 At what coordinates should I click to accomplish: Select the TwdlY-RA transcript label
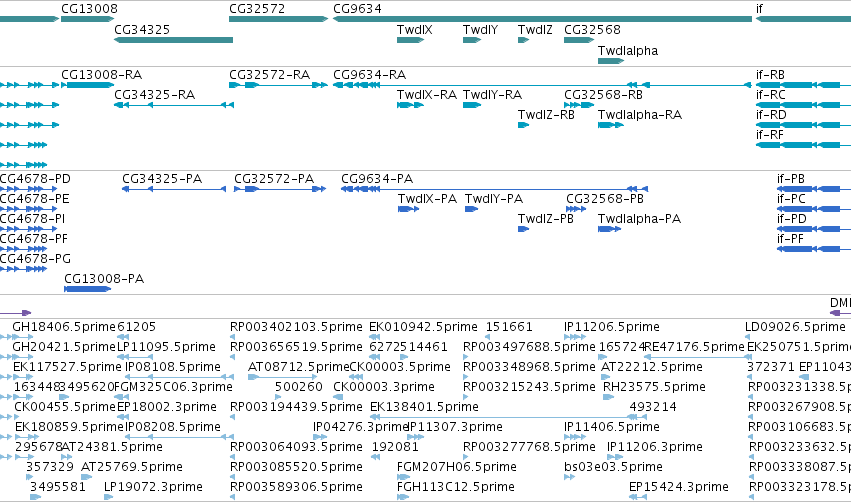click(x=492, y=94)
